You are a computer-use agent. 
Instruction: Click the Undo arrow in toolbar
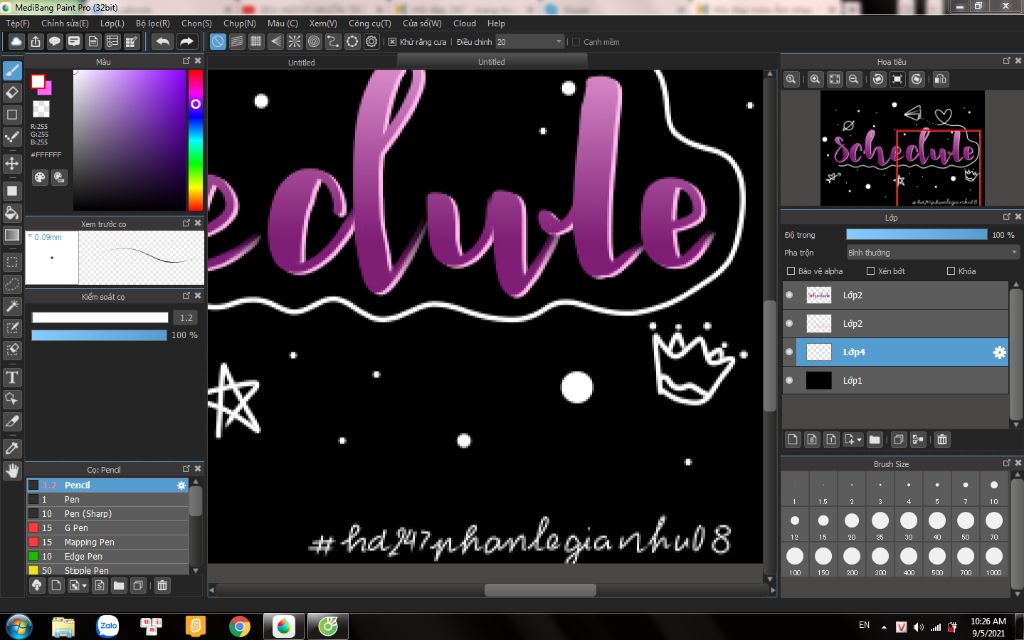[162, 42]
